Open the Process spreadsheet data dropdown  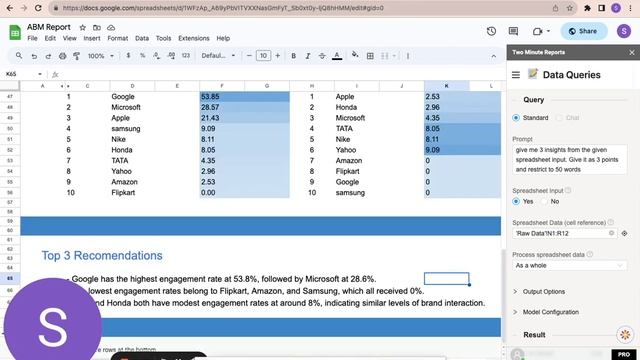(x=569, y=265)
